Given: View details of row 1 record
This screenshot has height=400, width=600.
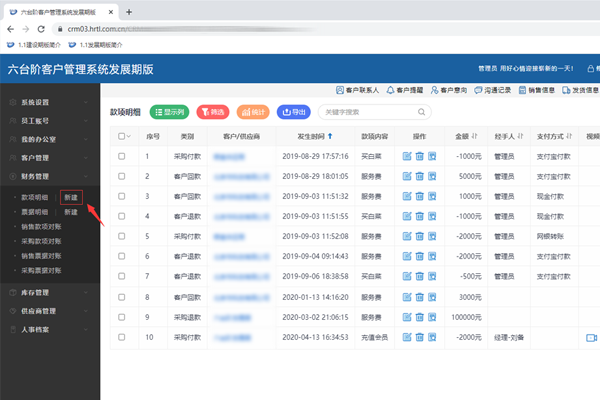Looking at the screenshot, I should tap(432, 156).
